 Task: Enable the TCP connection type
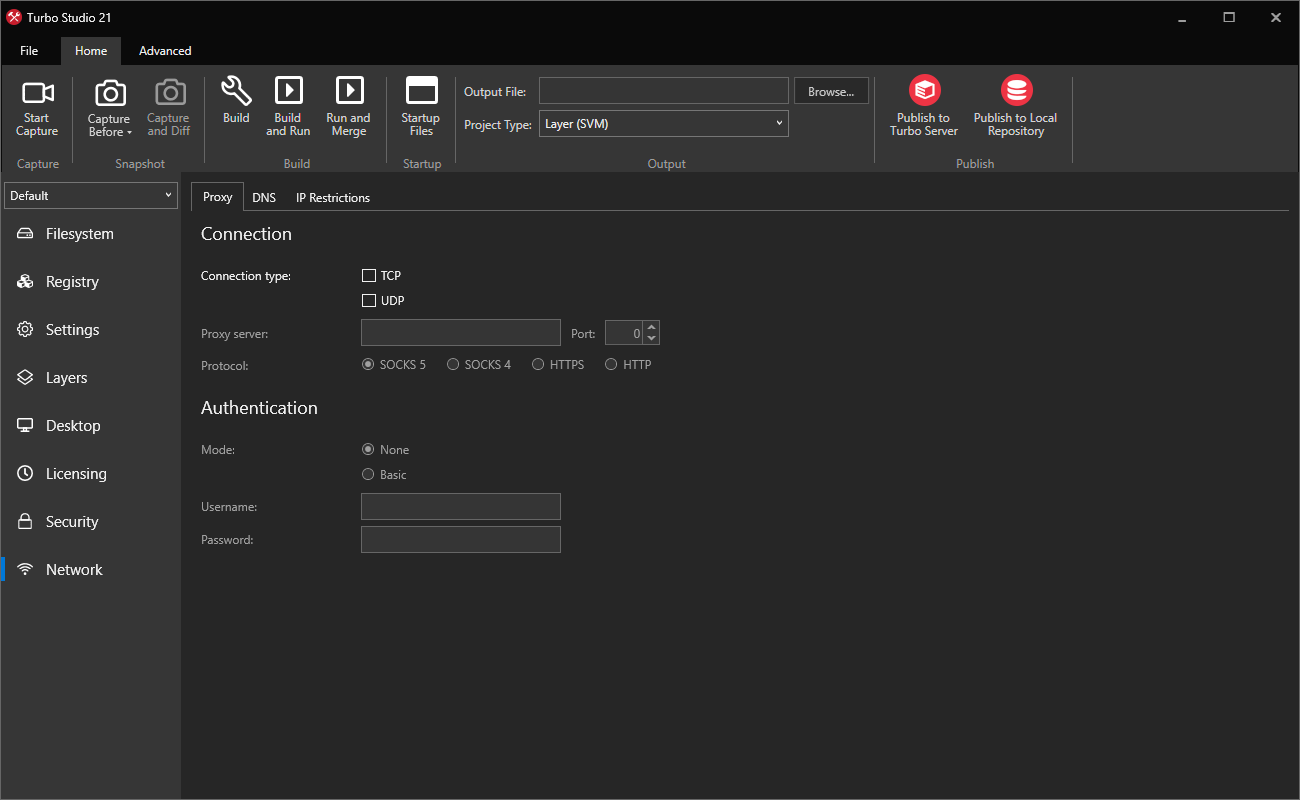click(368, 275)
